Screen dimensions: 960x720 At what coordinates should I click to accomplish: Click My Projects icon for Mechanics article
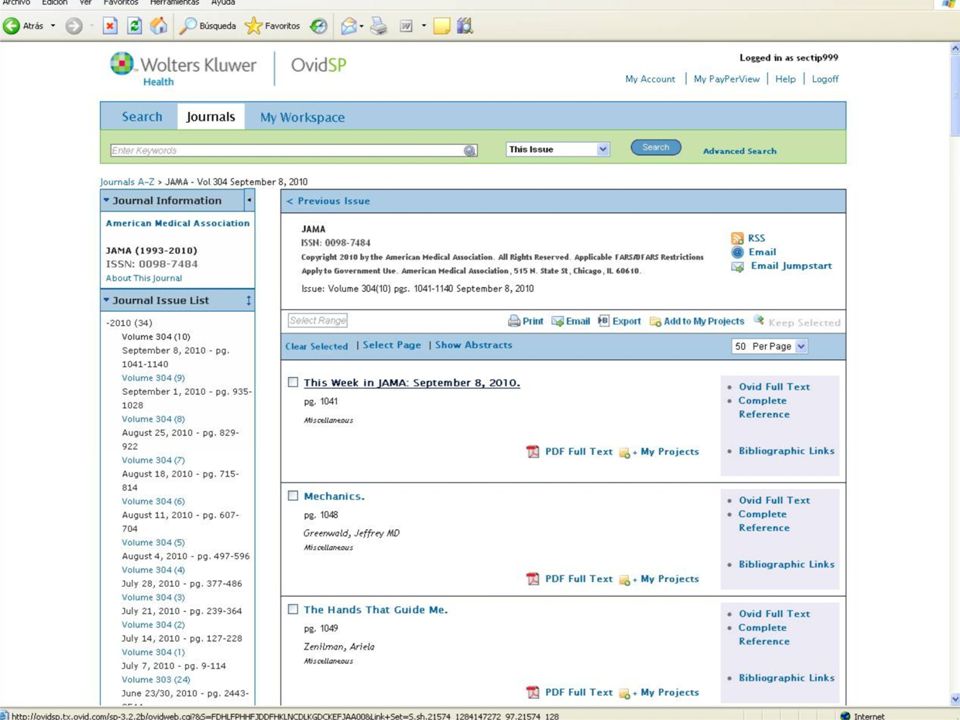[x=625, y=580]
